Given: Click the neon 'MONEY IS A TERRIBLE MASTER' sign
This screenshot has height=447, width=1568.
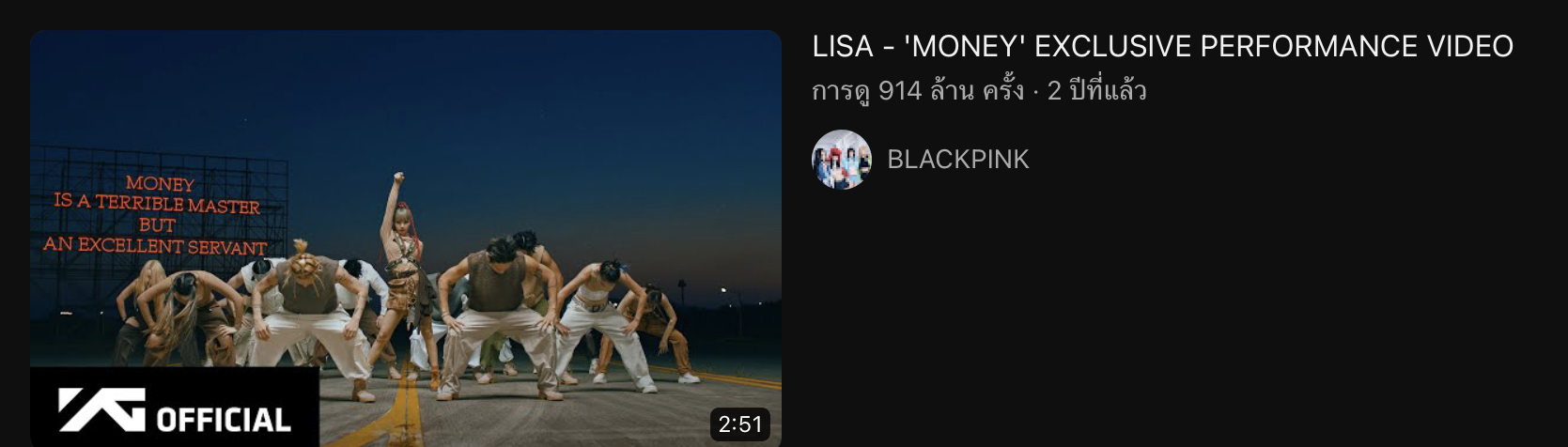Looking at the screenshot, I should [x=156, y=216].
